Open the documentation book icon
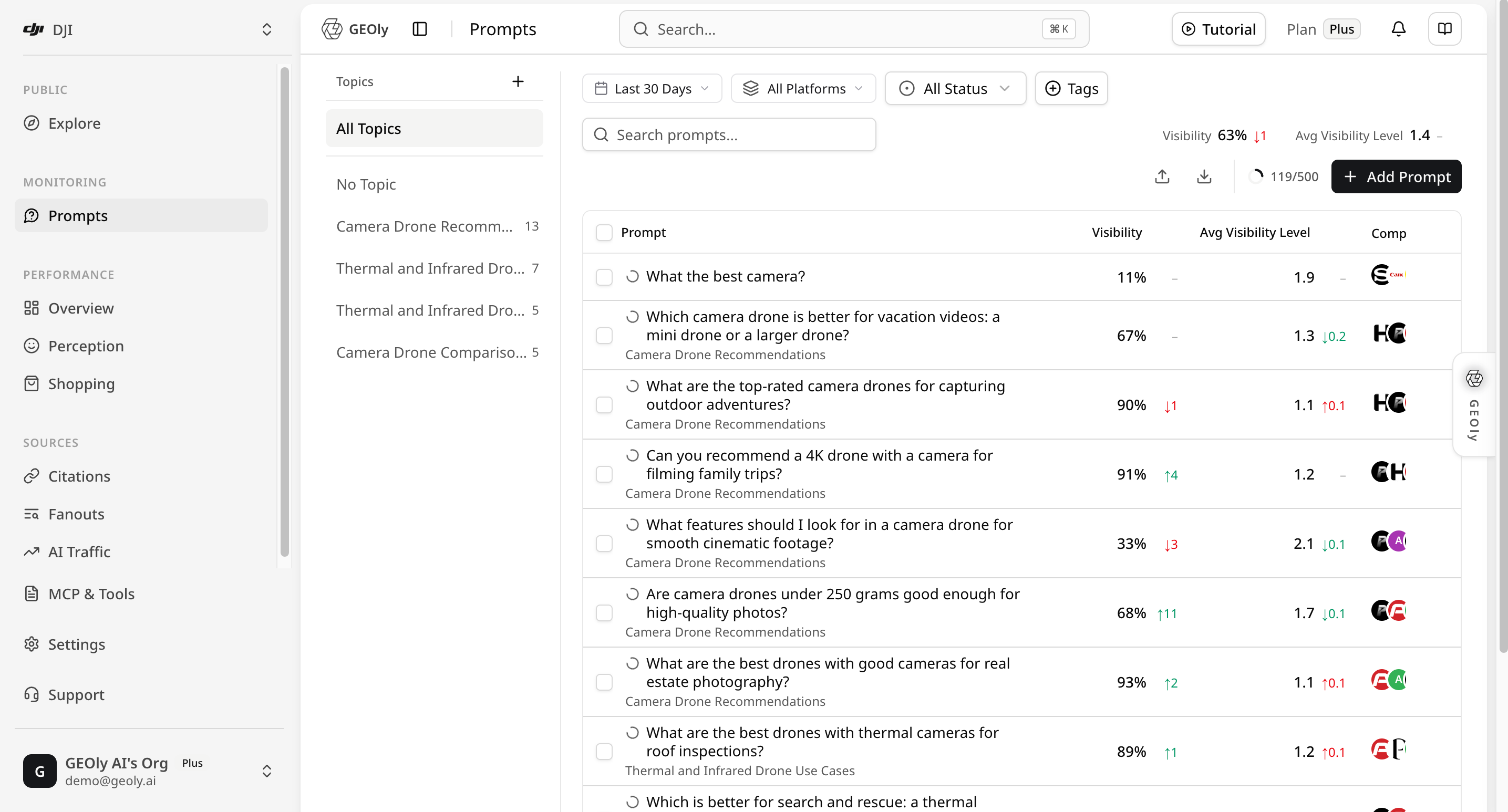 tap(1444, 29)
